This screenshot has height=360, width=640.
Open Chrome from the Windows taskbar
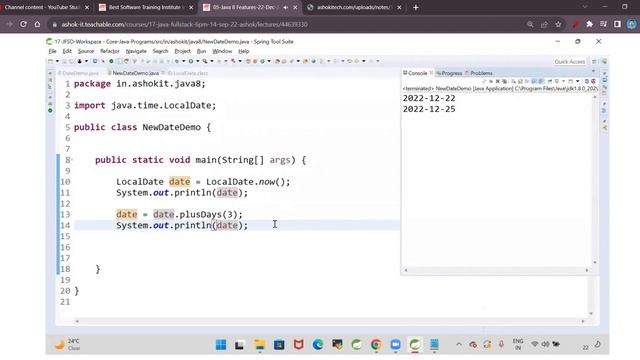(376, 345)
